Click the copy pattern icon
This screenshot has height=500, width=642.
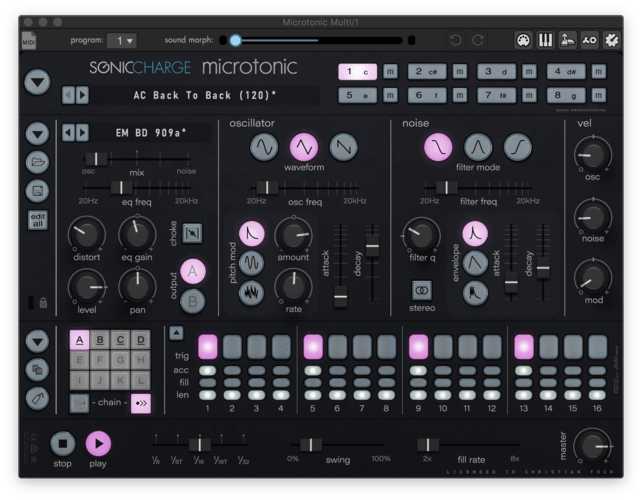point(38,370)
